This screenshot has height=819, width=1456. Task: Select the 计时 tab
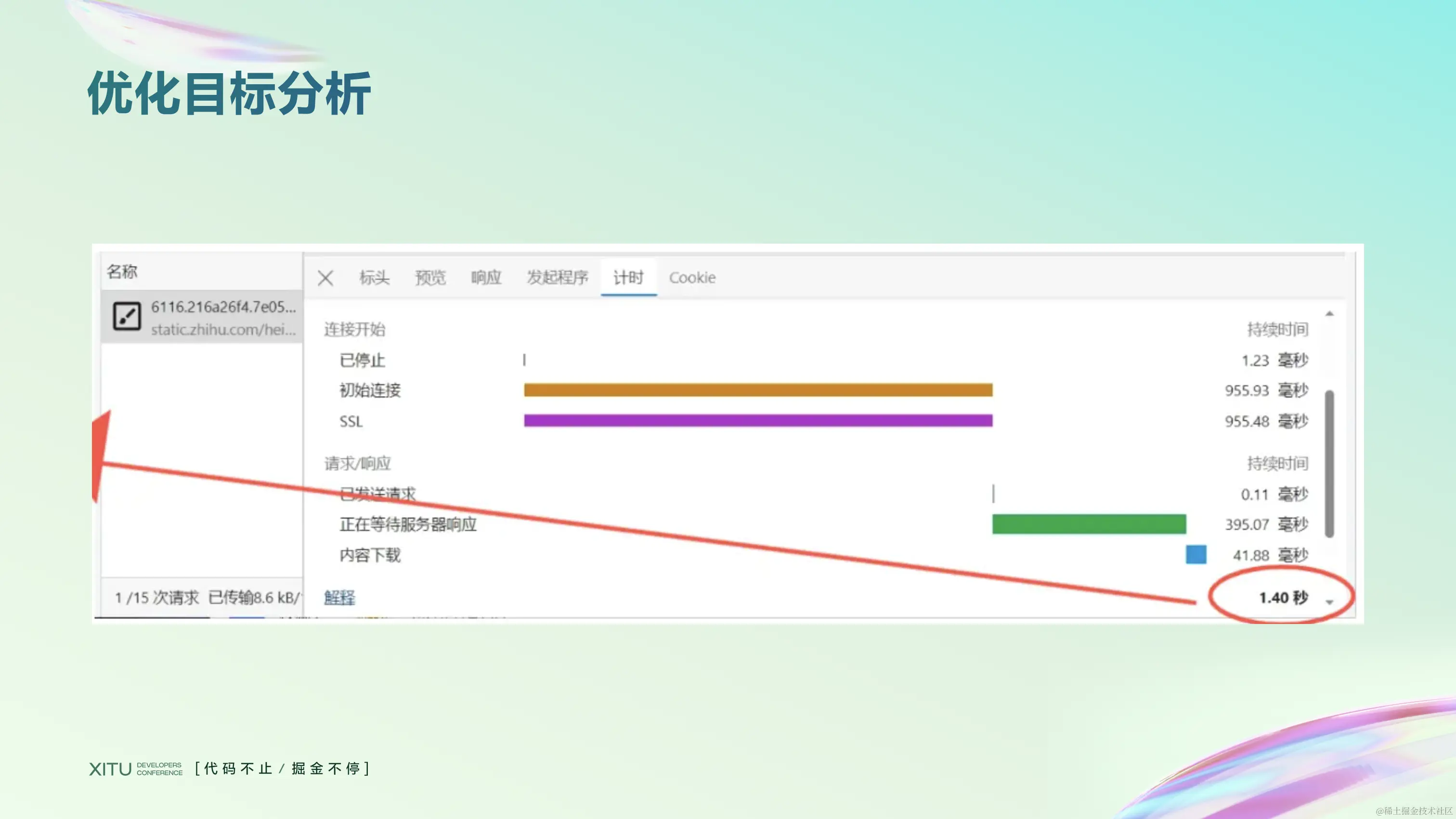point(628,277)
